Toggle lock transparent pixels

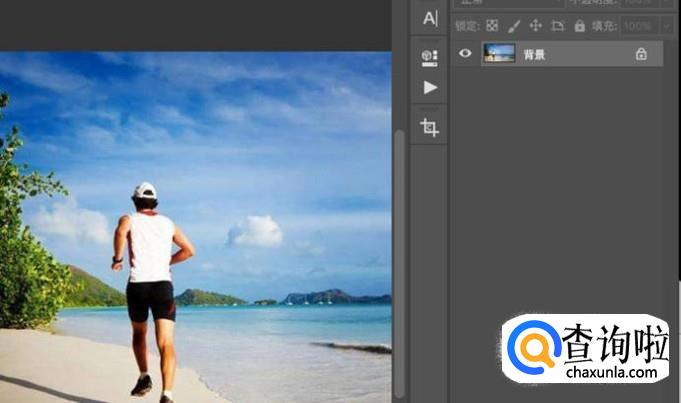click(x=492, y=26)
